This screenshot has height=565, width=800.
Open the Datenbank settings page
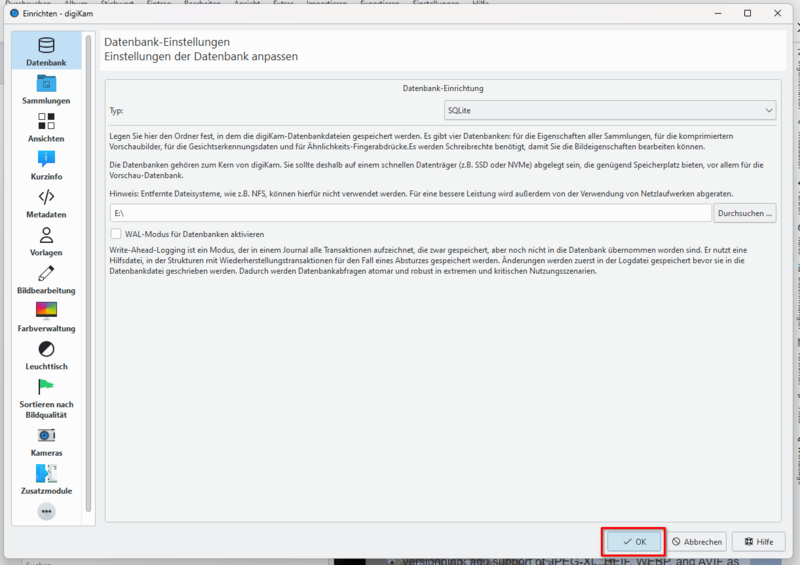(46, 51)
